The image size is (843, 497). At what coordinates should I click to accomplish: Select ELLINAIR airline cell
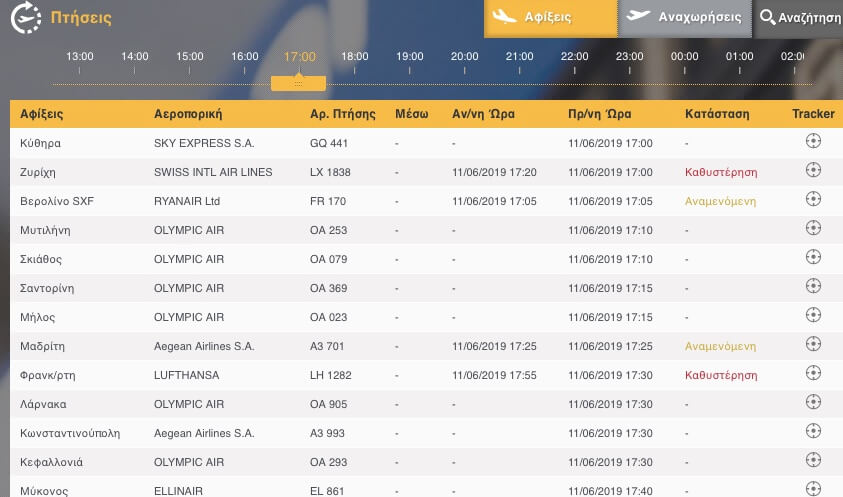(x=178, y=491)
